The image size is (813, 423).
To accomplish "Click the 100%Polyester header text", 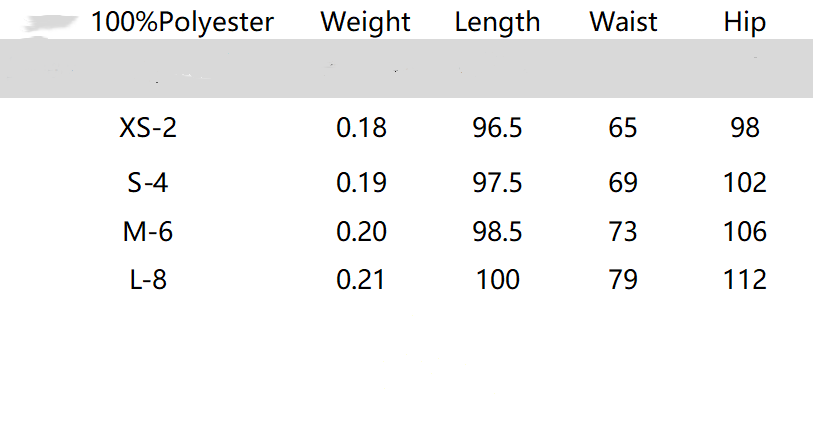I will pos(182,22).
